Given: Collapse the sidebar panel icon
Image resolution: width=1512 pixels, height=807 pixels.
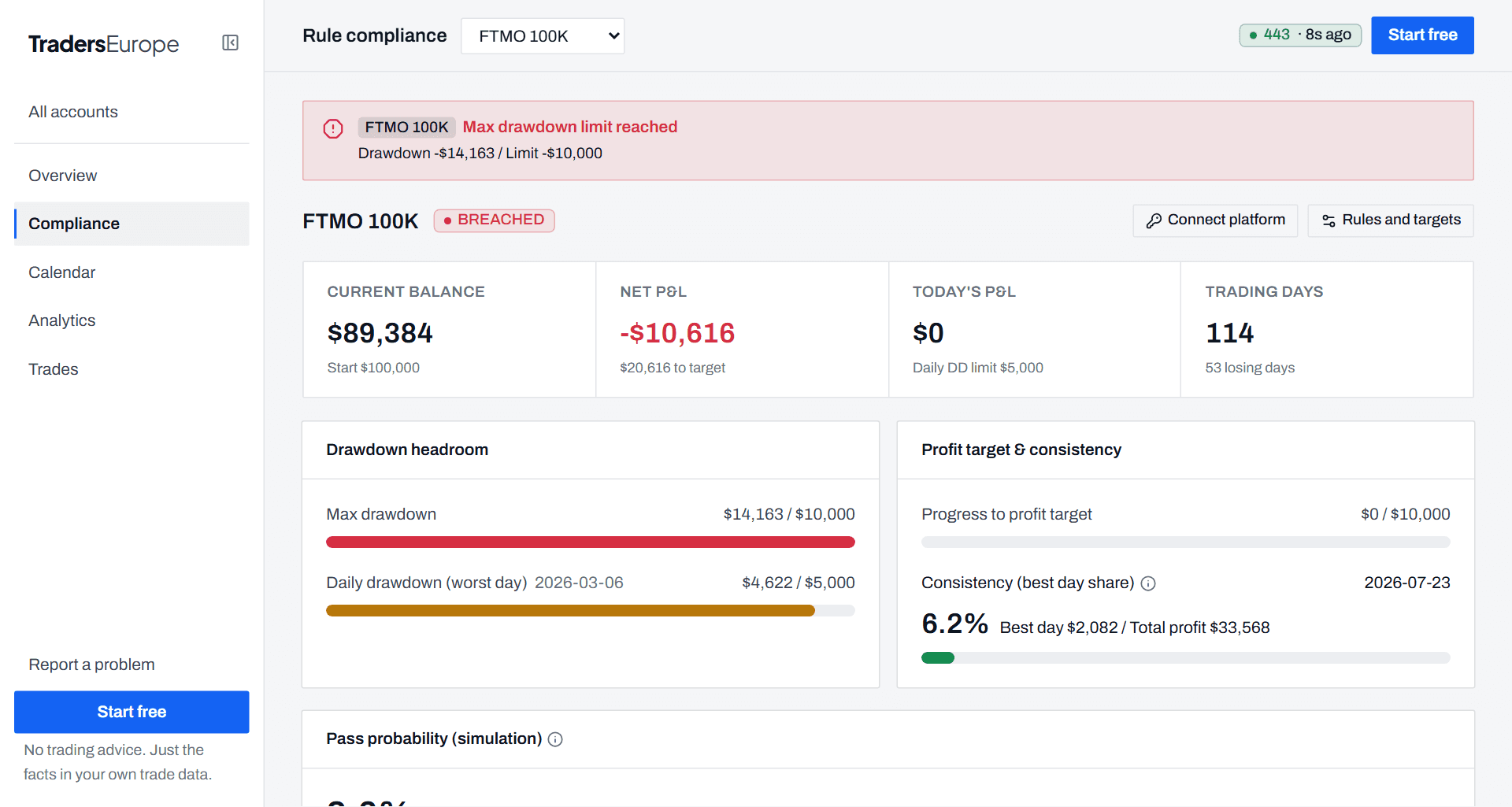Looking at the screenshot, I should (x=230, y=43).
